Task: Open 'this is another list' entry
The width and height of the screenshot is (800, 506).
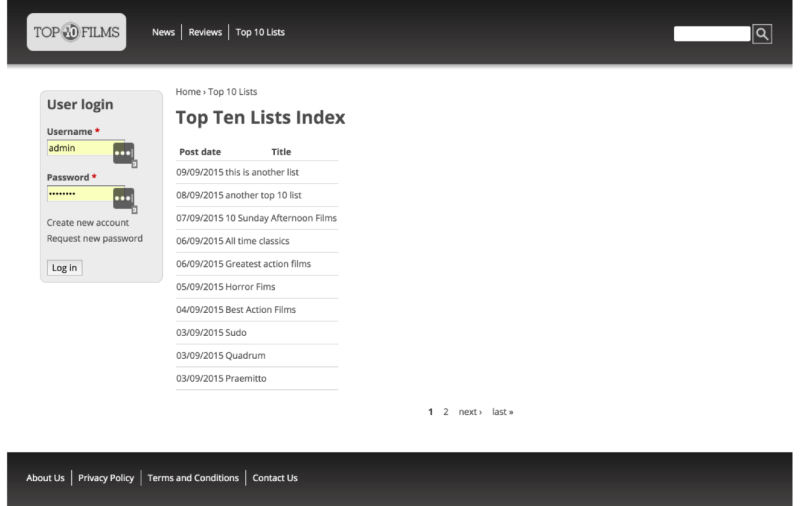Action: click(x=262, y=172)
